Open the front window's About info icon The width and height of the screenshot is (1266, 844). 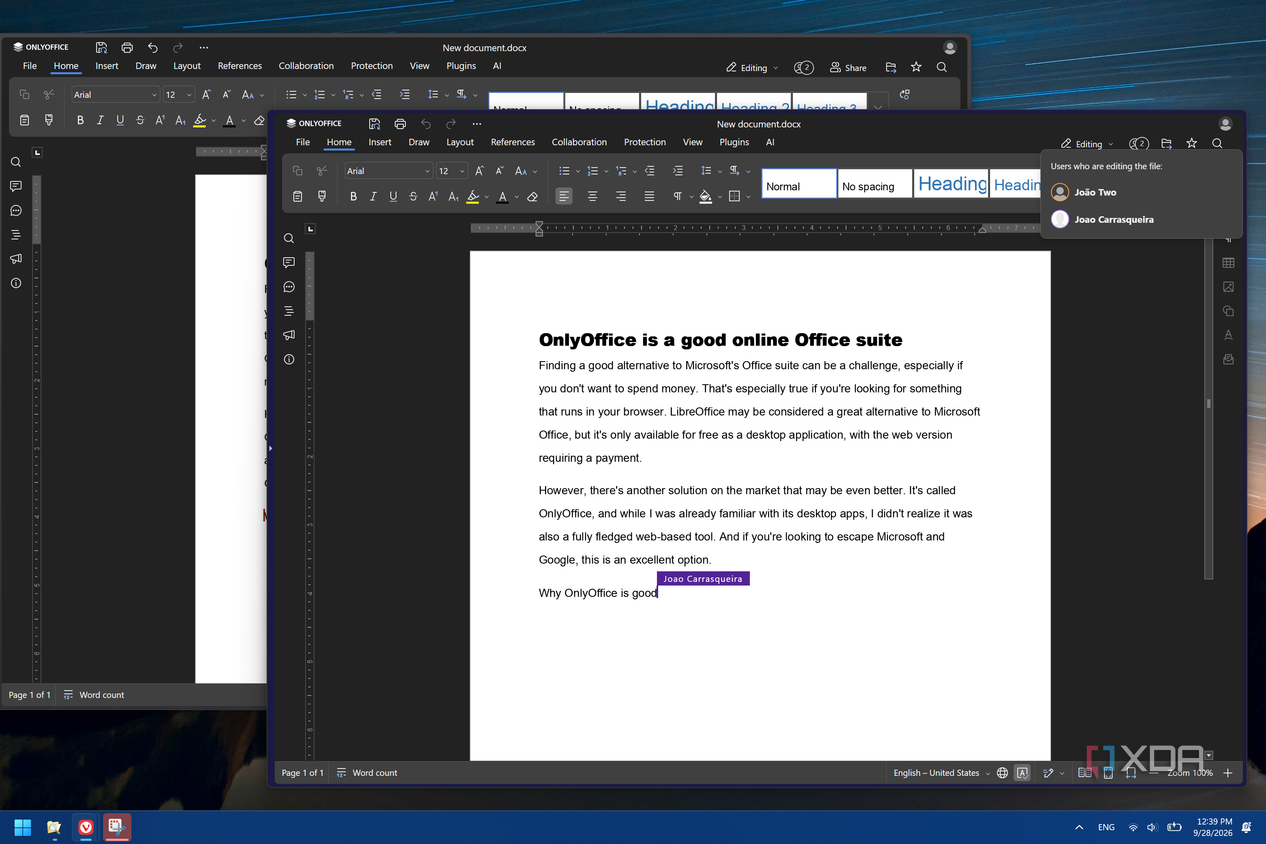[289, 359]
